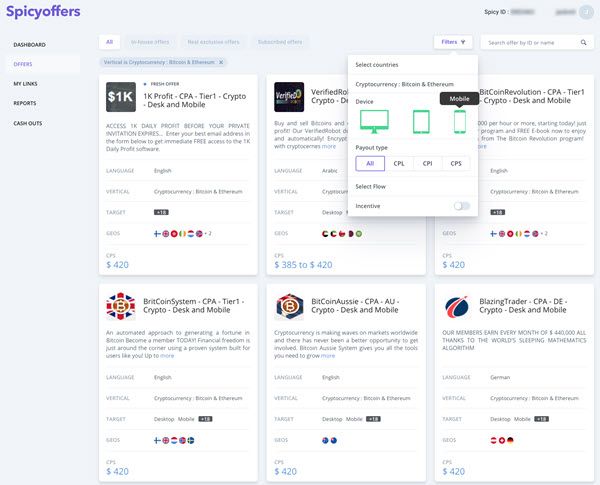600x485 pixels.
Task: Select the Mobile device icon
Action: point(460,122)
